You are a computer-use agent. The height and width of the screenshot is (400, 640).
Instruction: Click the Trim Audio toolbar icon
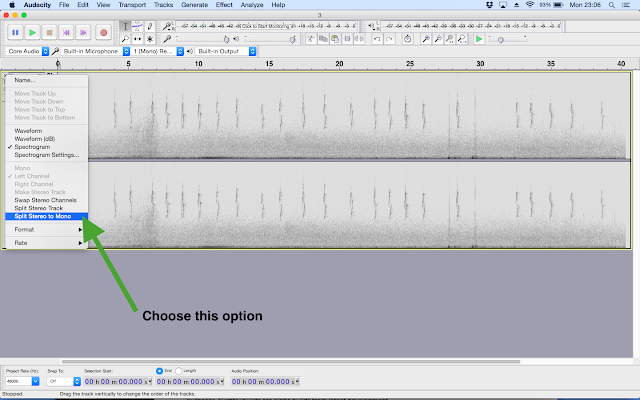tap(347, 39)
